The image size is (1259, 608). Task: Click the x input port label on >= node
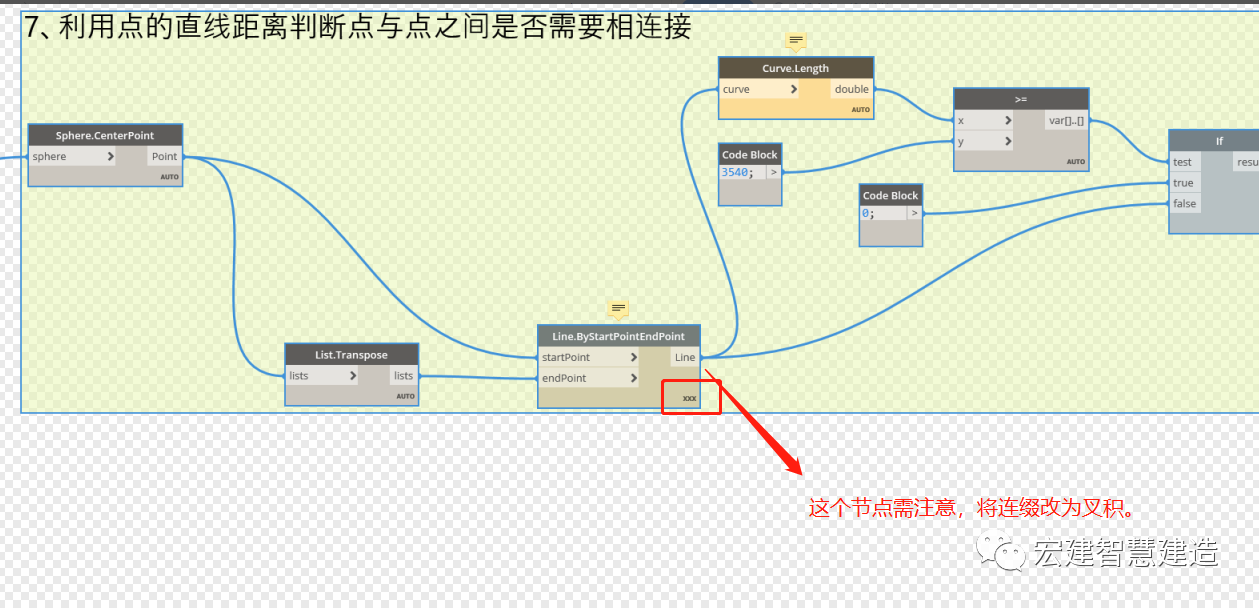961,120
